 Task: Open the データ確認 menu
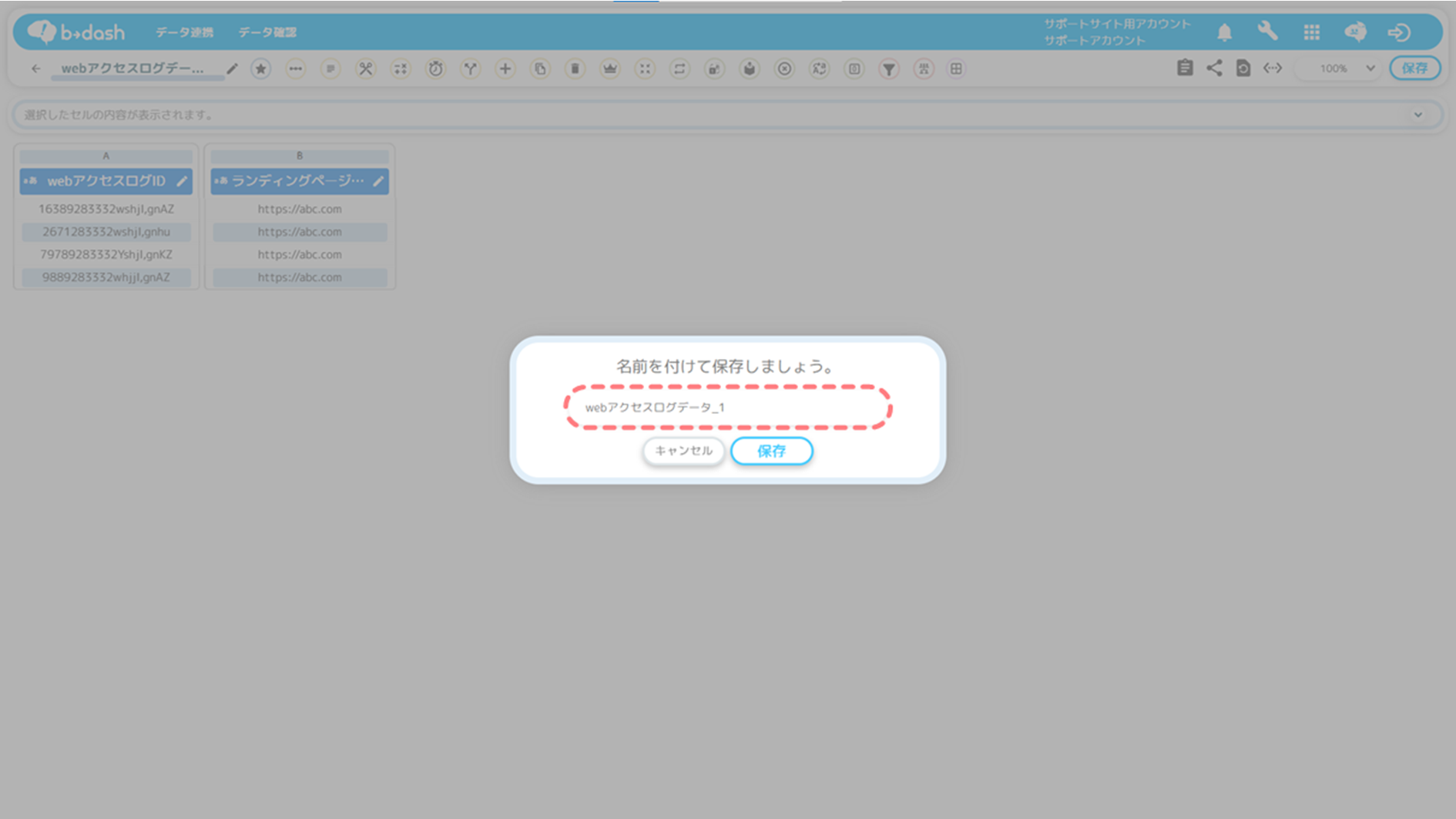(x=267, y=32)
